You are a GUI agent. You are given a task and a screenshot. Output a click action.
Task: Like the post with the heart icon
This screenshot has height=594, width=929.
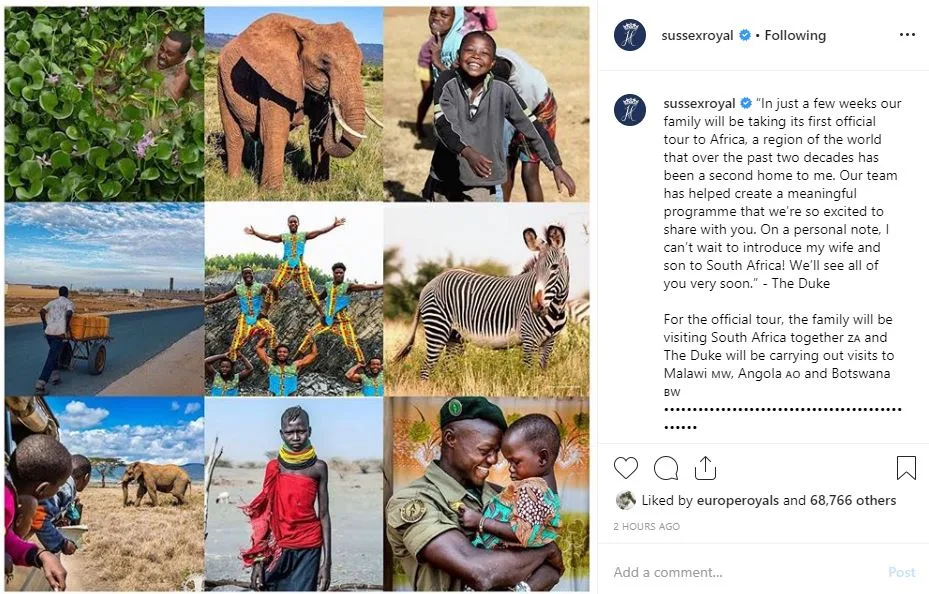626,468
